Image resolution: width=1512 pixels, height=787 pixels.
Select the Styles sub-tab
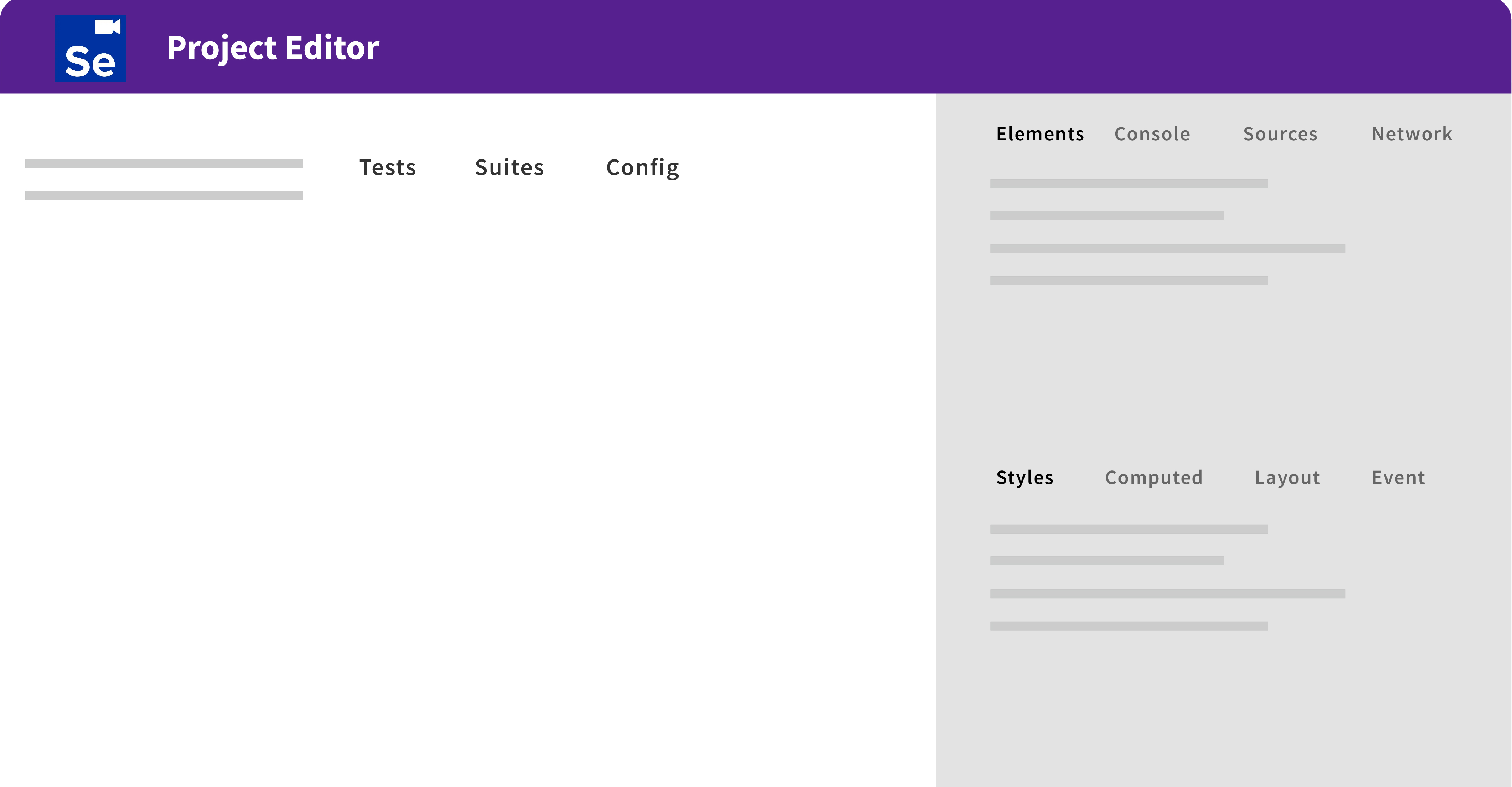pos(1024,478)
